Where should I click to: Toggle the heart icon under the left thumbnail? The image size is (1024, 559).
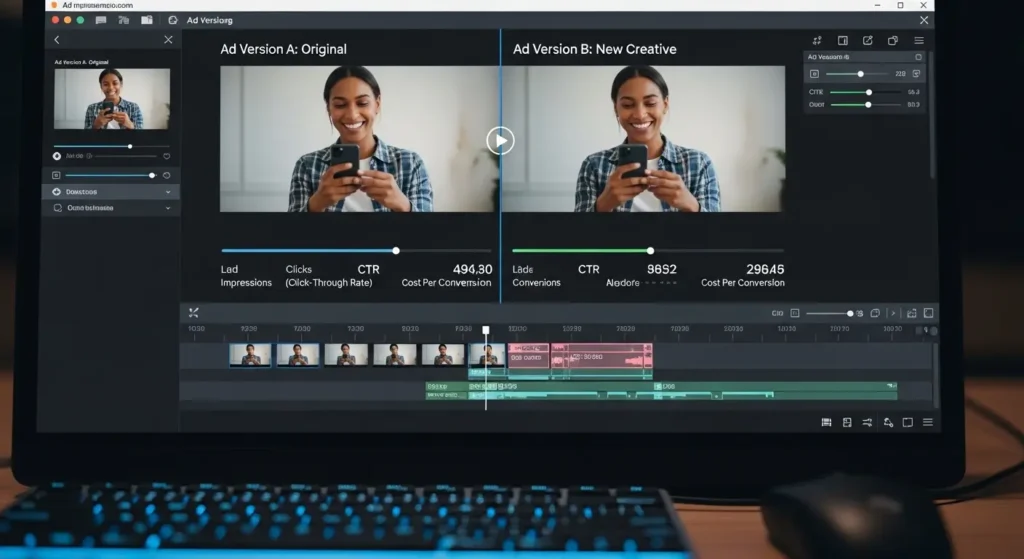pyautogui.click(x=166, y=157)
